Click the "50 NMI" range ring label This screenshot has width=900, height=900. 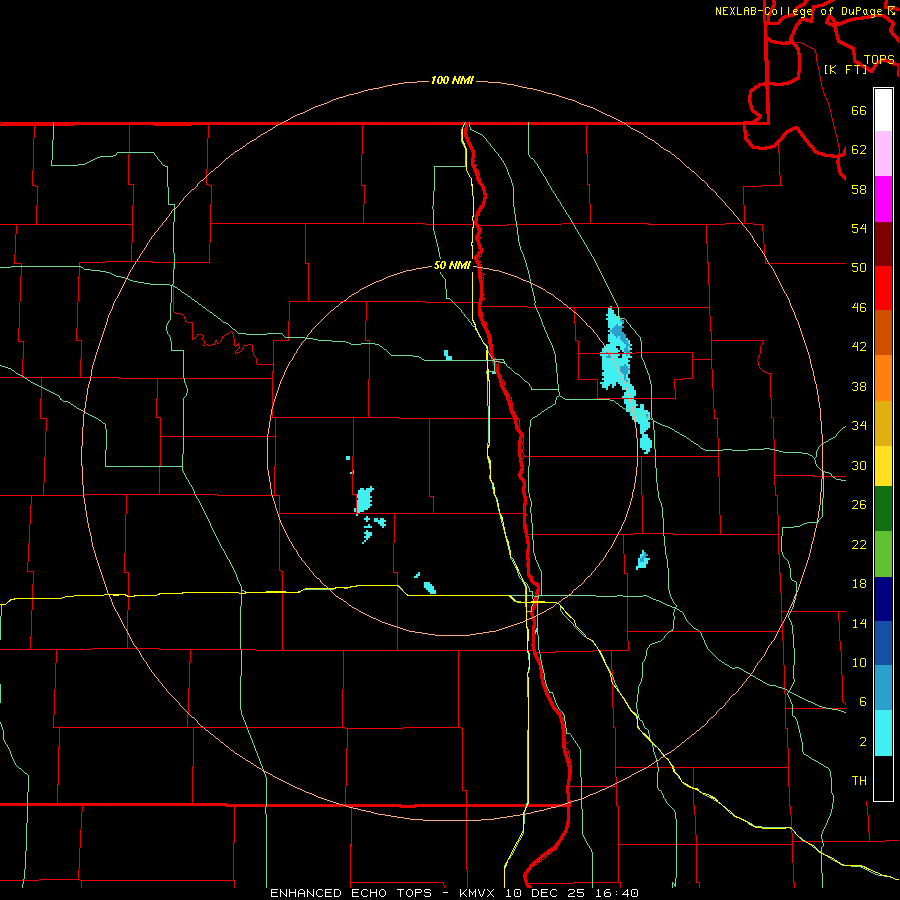click(452, 265)
